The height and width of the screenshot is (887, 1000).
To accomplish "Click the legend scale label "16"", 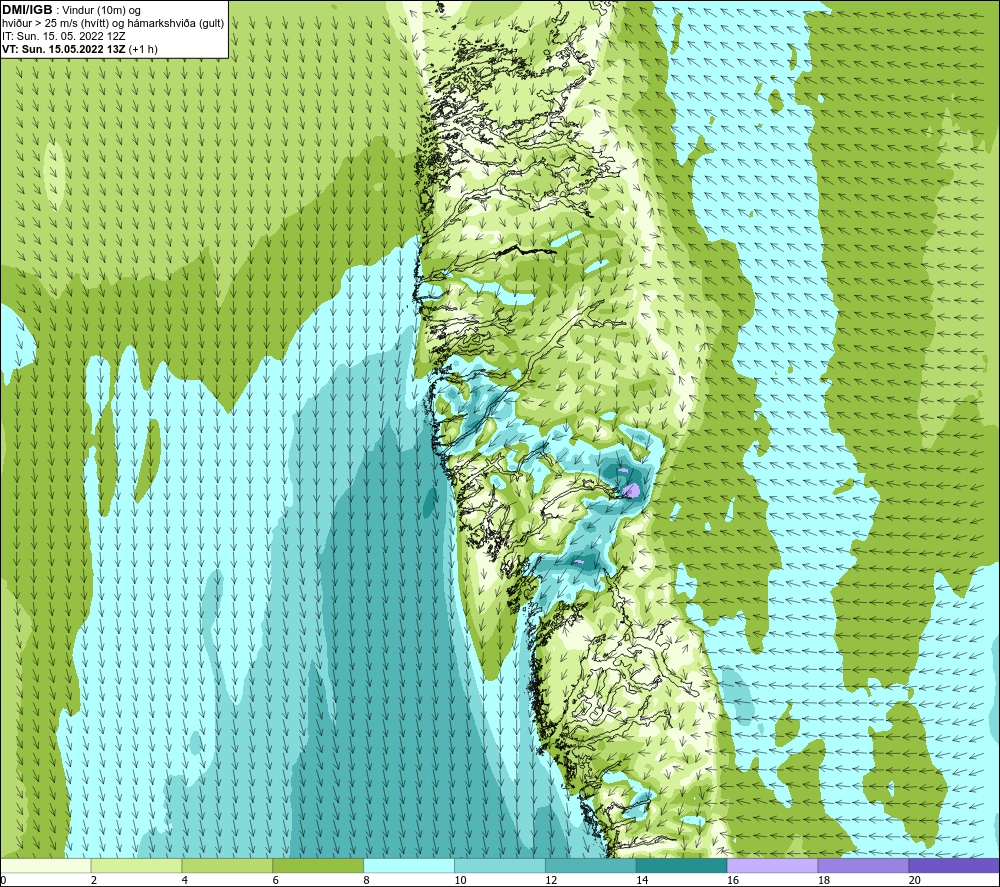I will coord(733,881).
